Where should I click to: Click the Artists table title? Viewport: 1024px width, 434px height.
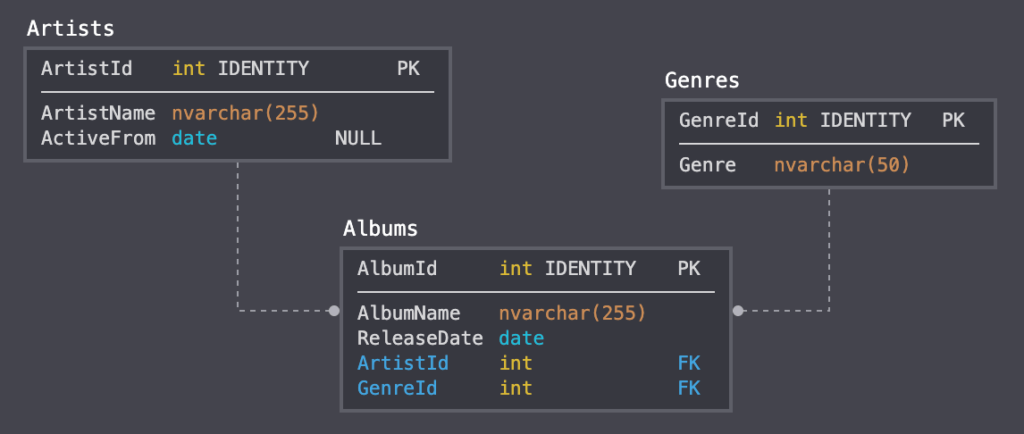coord(70,29)
